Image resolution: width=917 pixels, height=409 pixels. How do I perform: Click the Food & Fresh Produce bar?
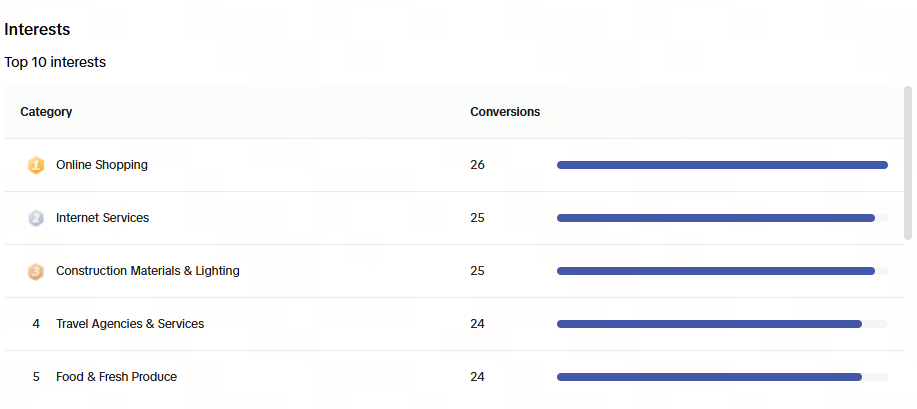(x=722, y=377)
